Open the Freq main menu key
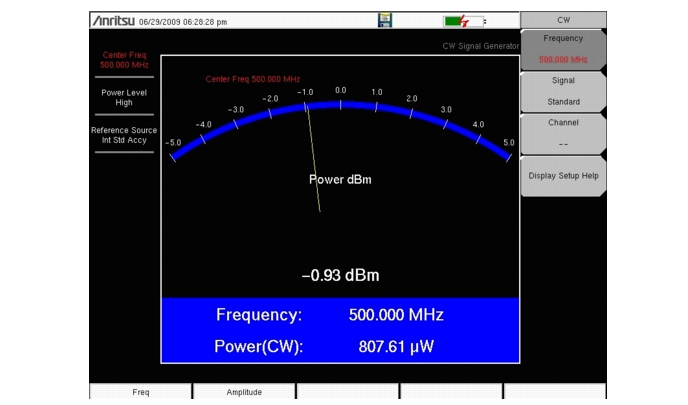The width and height of the screenshot is (688, 405). coord(140,392)
